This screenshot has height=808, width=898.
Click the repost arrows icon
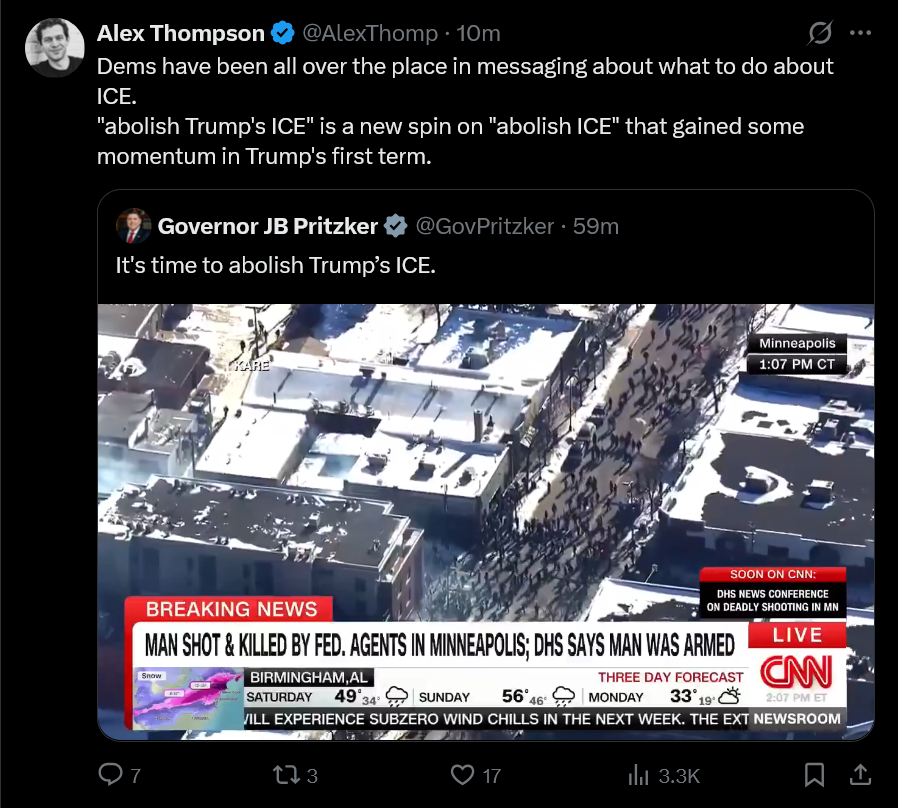pyautogui.click(x=286, y=775)
